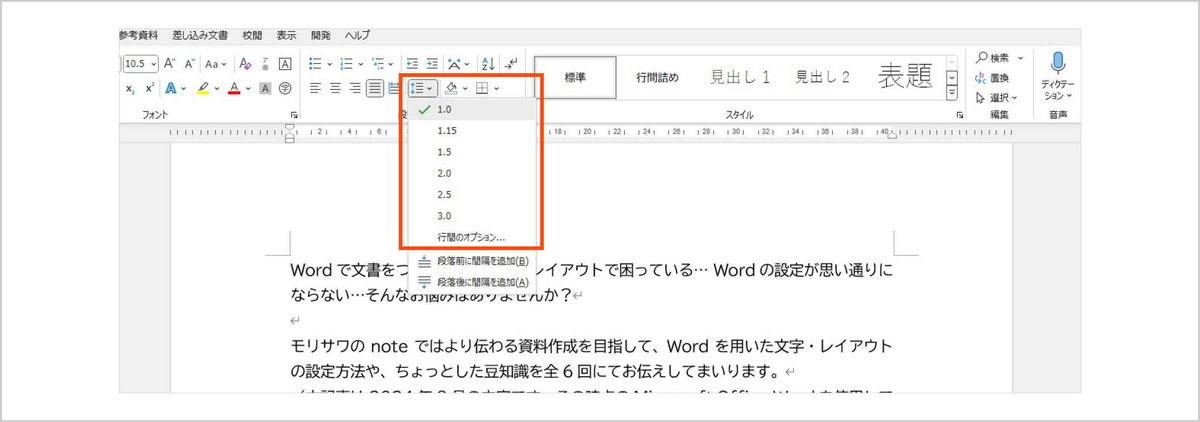Viewport: 1200px width, 422px height.
Task: Open shading color dropdown arrow
Action: [465, 88]
